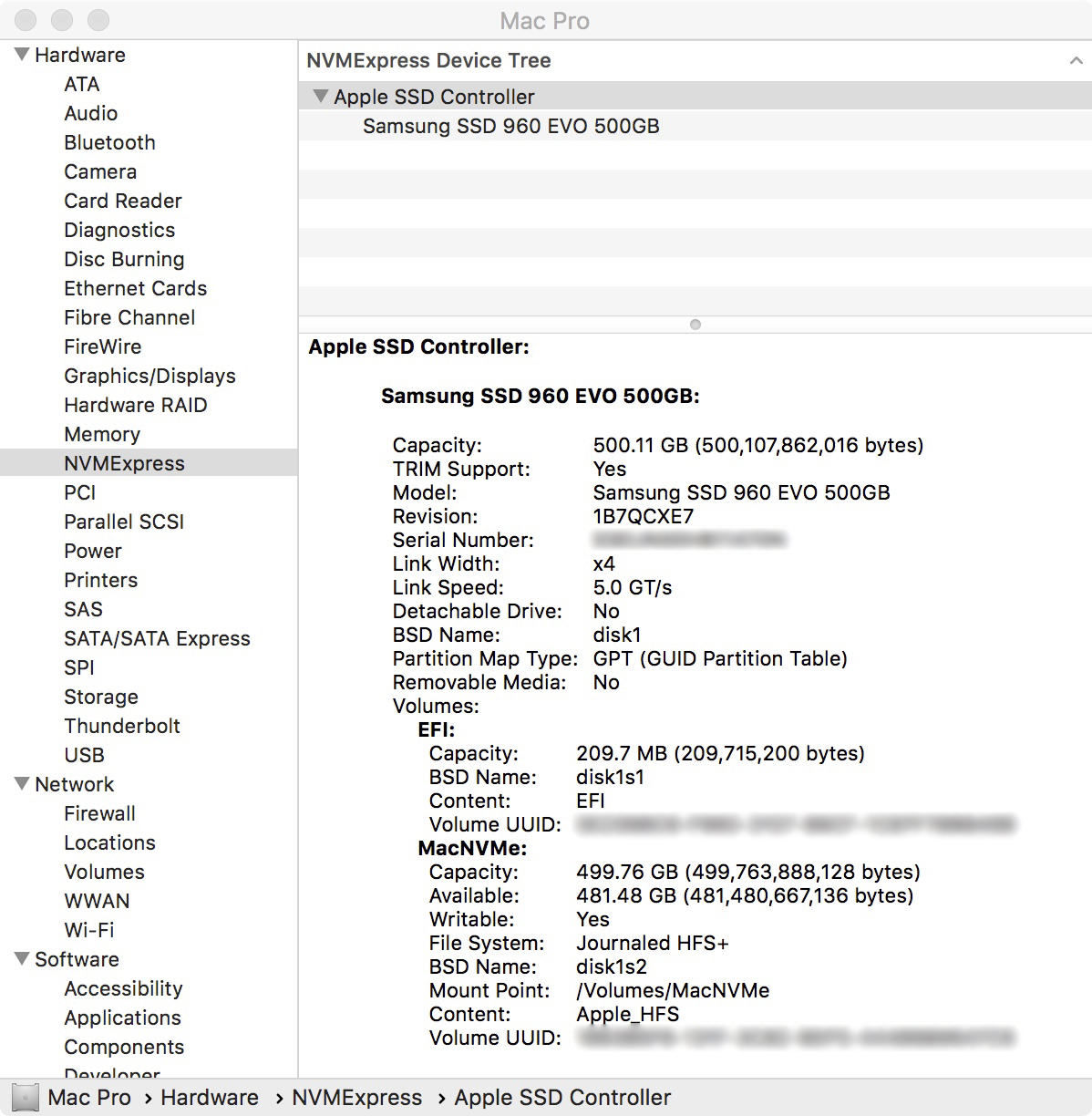
Task: Click the revision value 1B7QCXE7
Action: pos(644,516)
